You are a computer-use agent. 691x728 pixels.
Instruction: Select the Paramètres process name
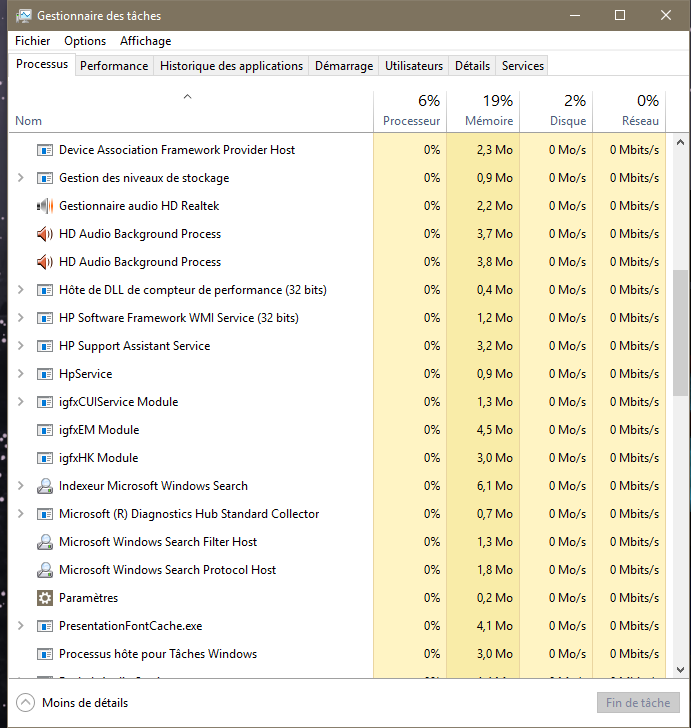[x=88, y=598]
